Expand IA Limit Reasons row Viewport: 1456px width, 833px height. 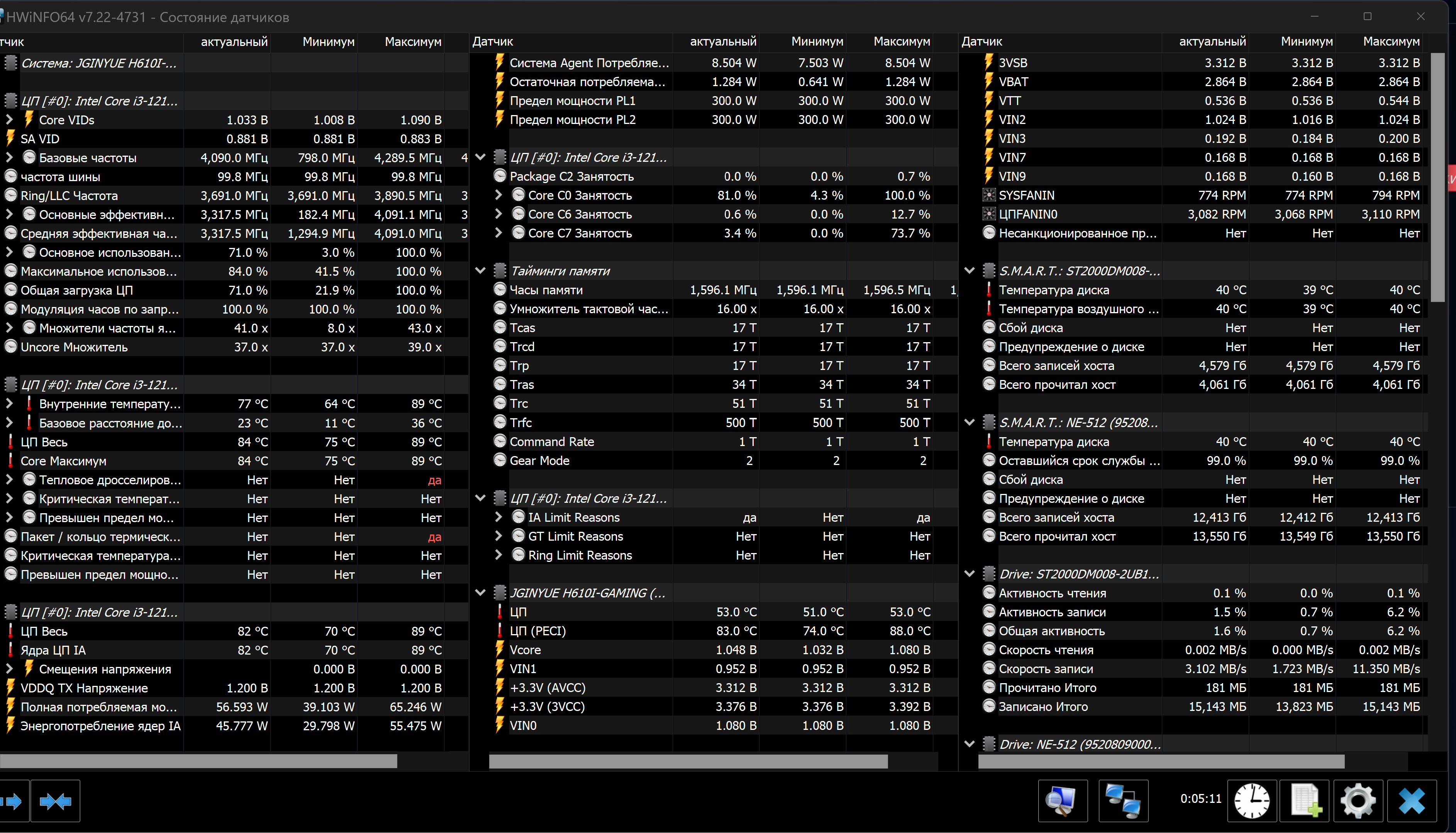(x=498, y=517)
